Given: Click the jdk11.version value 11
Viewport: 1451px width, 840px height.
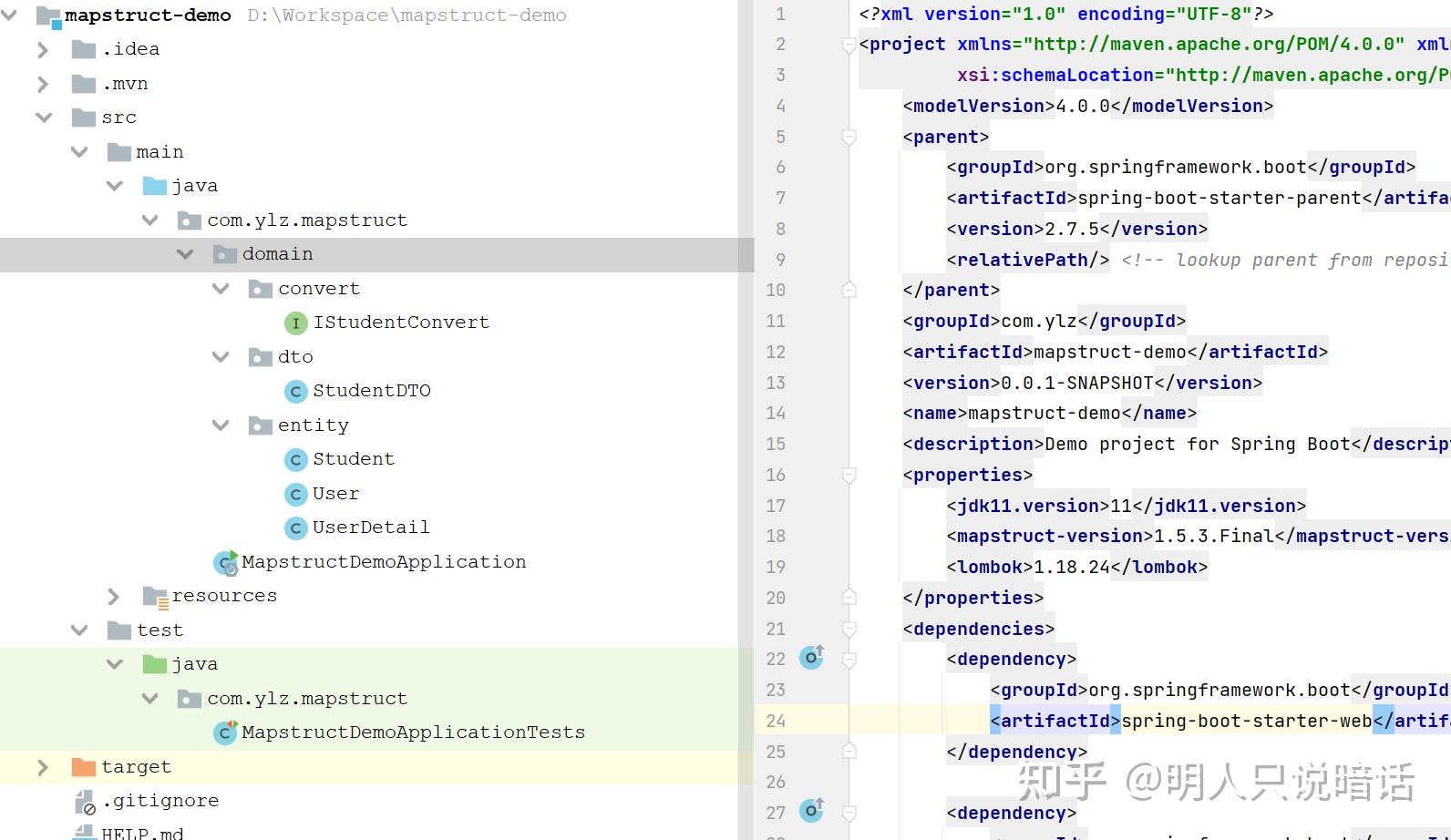Looking at the screenshot, I should pos(1121,506).
